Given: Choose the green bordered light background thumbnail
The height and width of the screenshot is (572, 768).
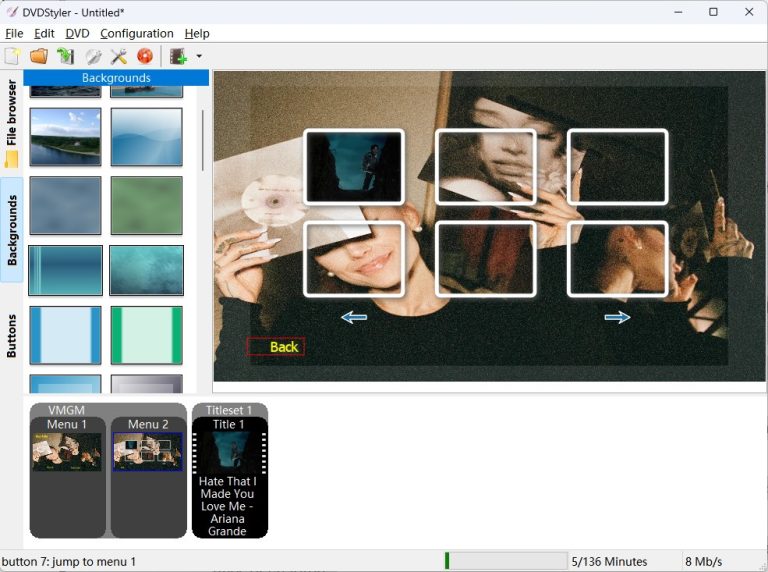Looking at the screenshot, I should tap(146, 335).
